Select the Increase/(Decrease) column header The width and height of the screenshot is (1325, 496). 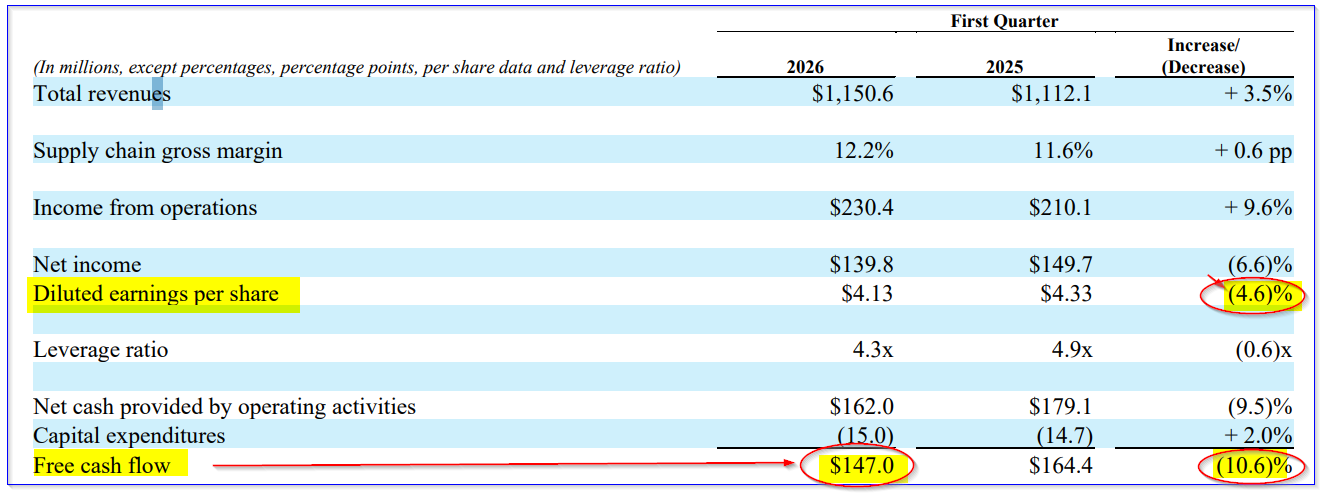pyautogui.click(x=1203, y=56)
